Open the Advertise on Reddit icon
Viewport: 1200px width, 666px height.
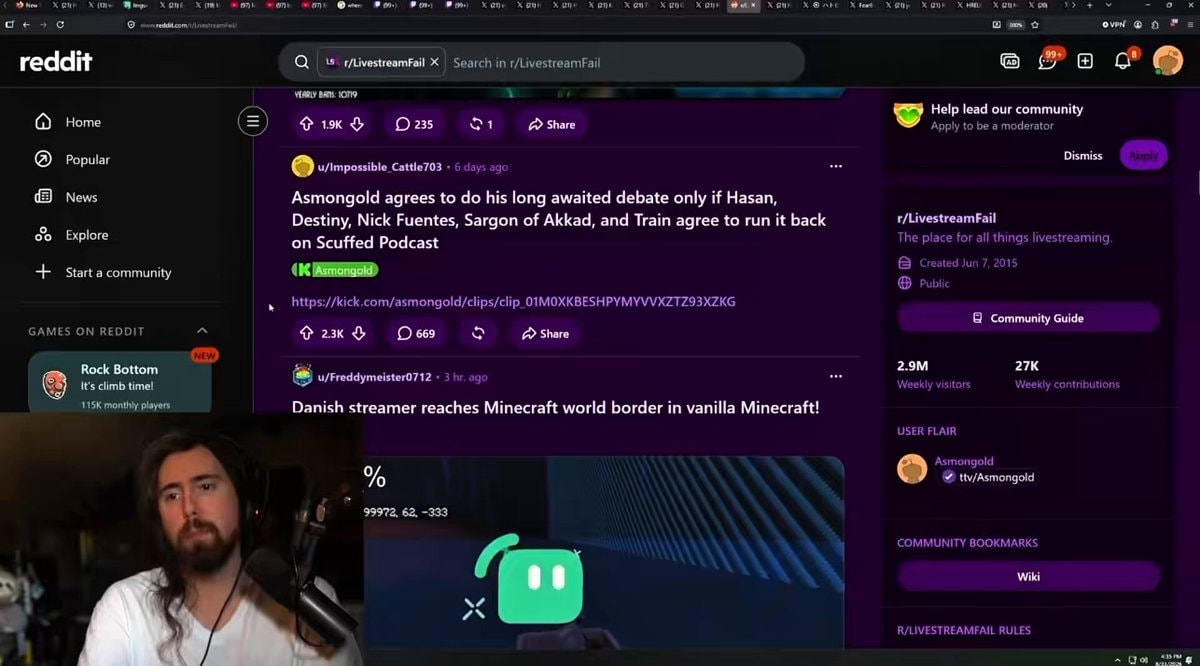[1009, 61]
